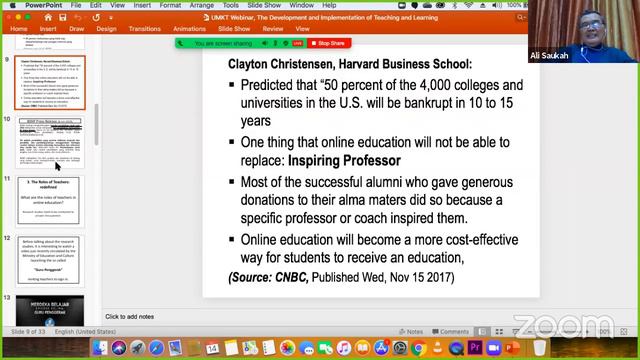Undo the last action
Viewport: 640px width, 360px height.
point(78,18)
